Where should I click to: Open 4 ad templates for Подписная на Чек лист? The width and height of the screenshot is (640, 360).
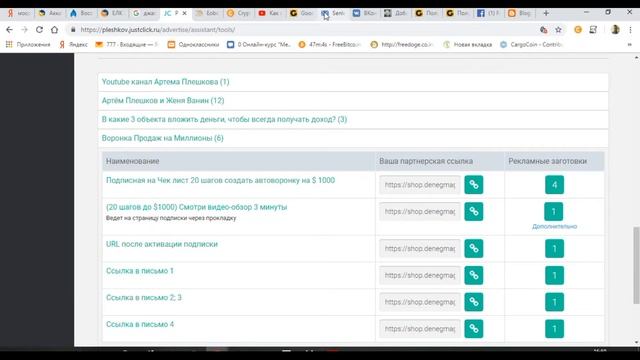554,184
